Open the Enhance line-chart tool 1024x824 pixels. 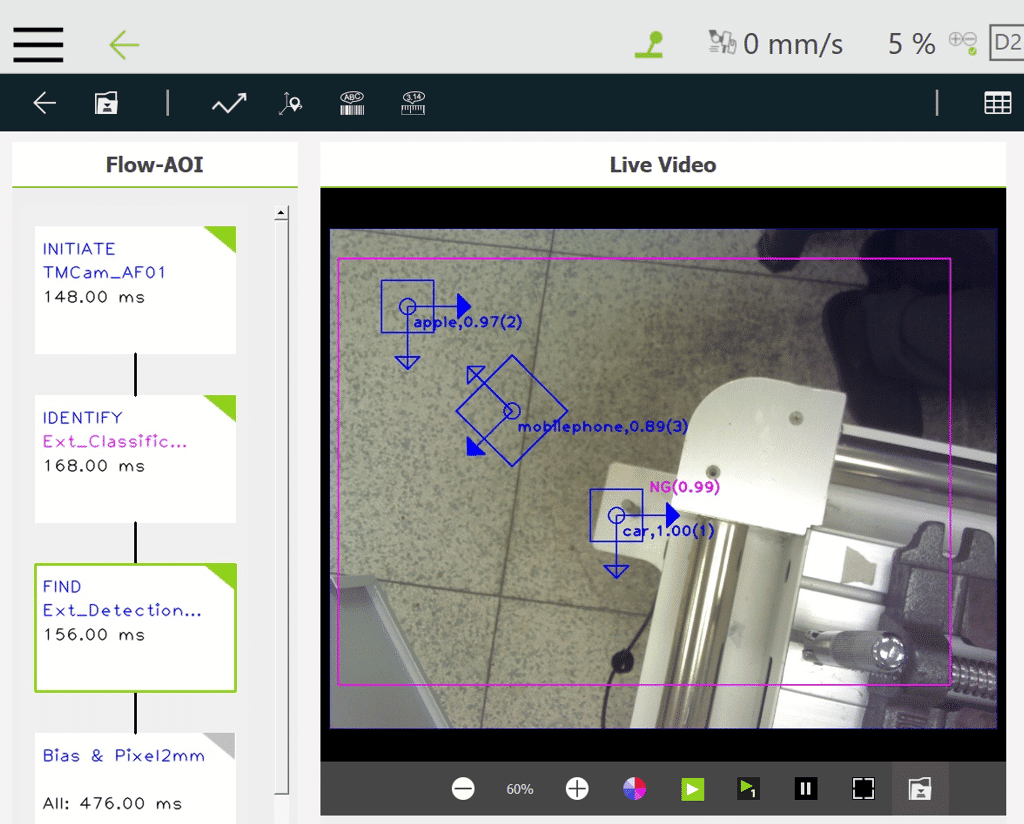tap(229, 103)
